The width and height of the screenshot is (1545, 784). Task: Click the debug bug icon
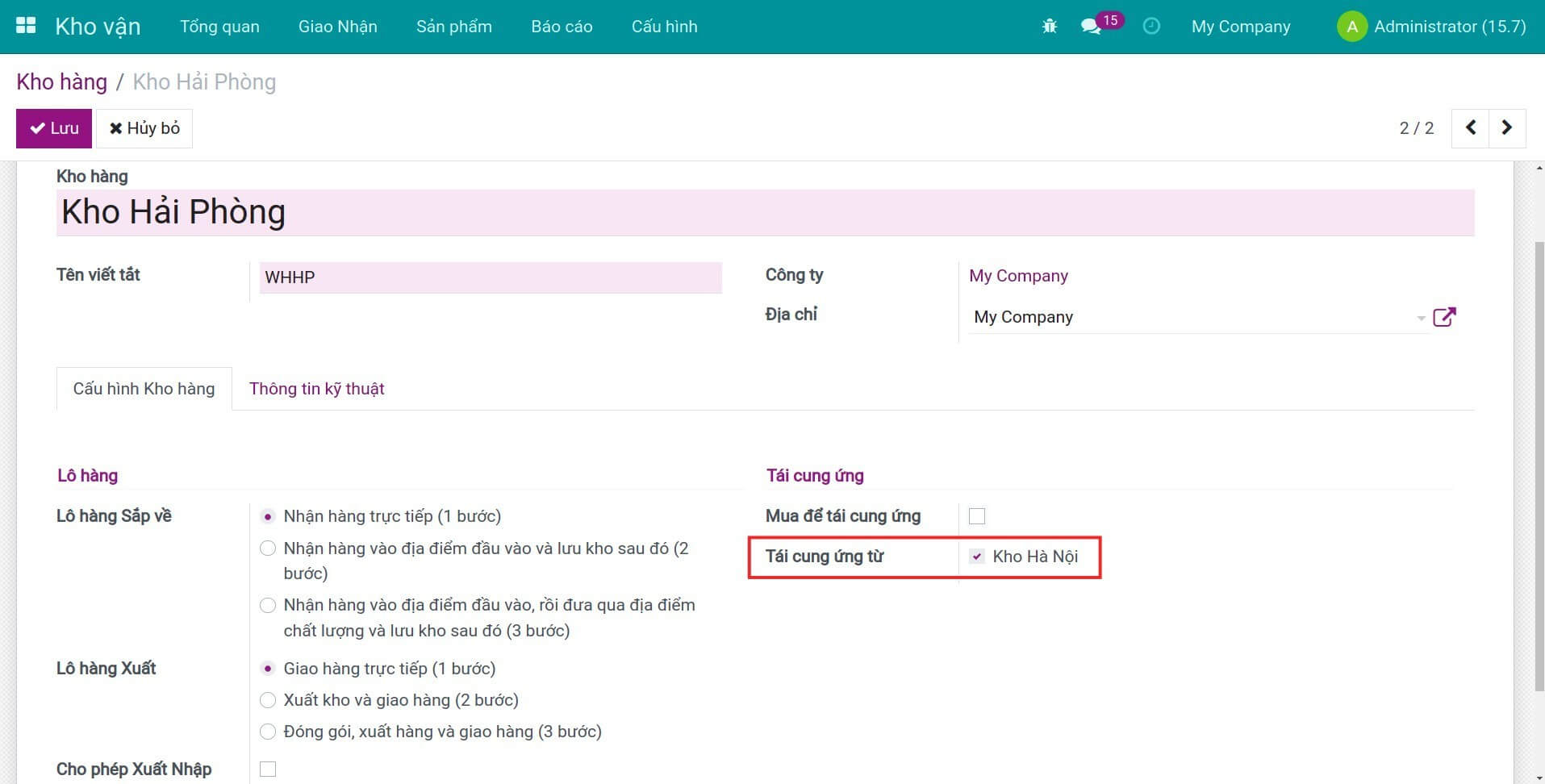coord(1049,27)
